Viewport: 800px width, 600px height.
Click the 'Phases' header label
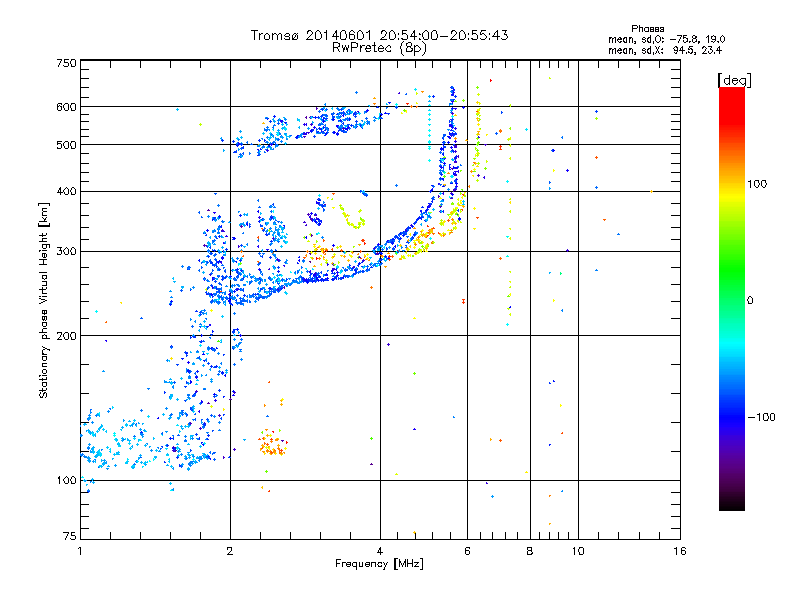(647, 29)
